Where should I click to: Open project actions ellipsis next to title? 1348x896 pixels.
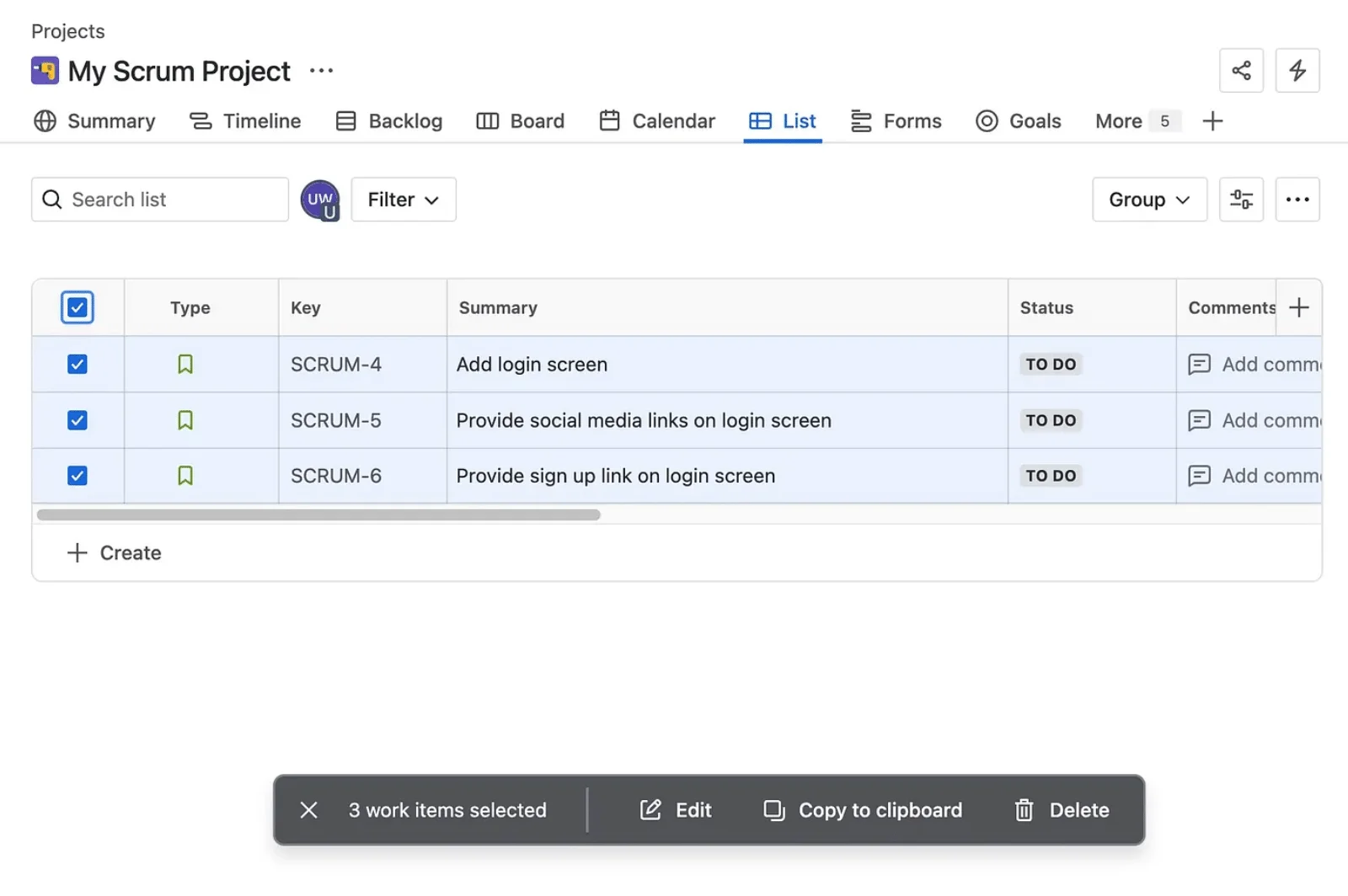pos(321,72)
